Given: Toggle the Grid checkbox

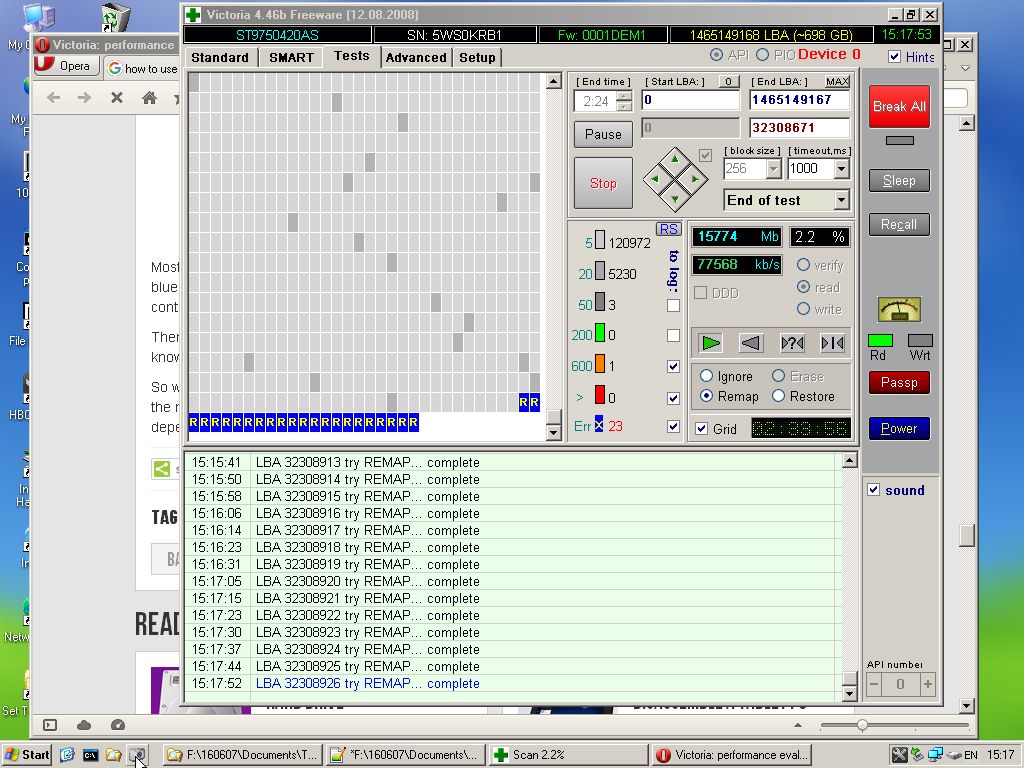Looking at the screenshot, I should coord(701,428).
